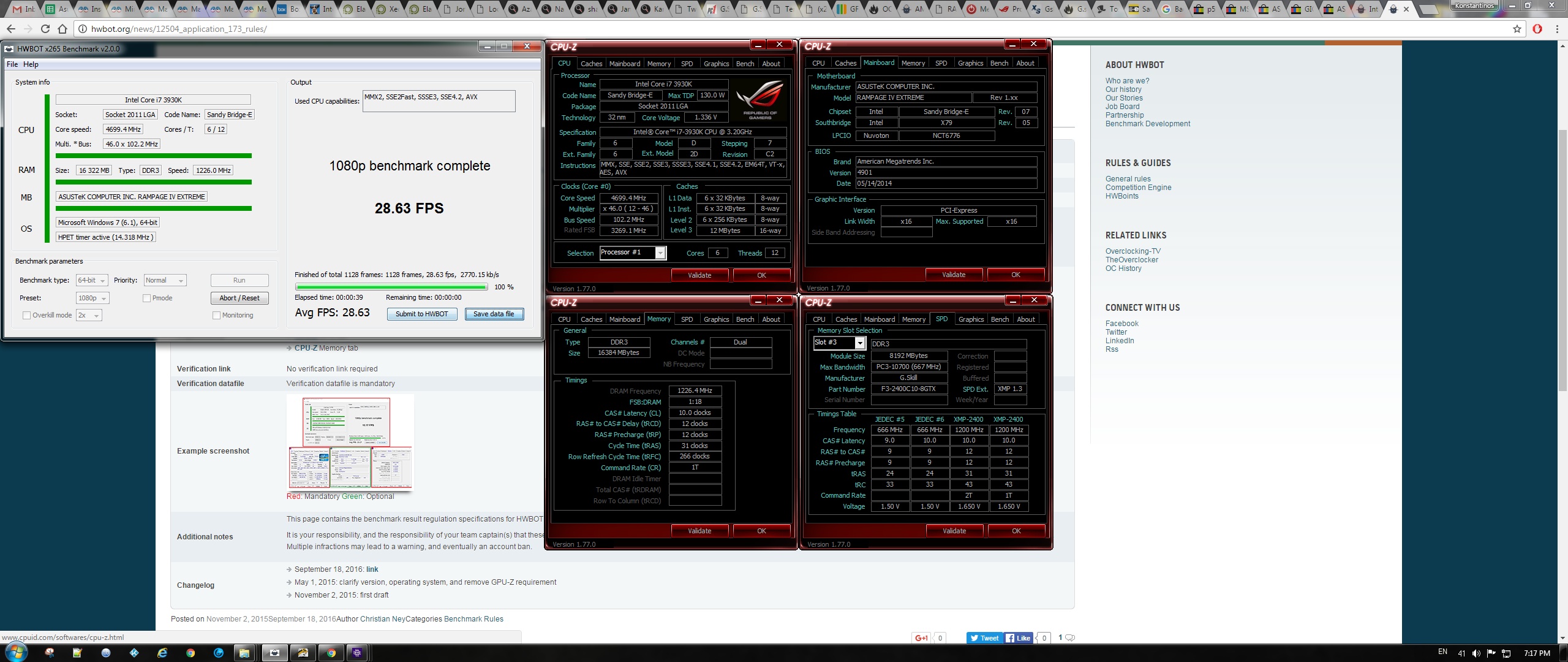Screen dimensions: 1568x662
Task: Click the Google +1 button
Action: tap(921, 638)
